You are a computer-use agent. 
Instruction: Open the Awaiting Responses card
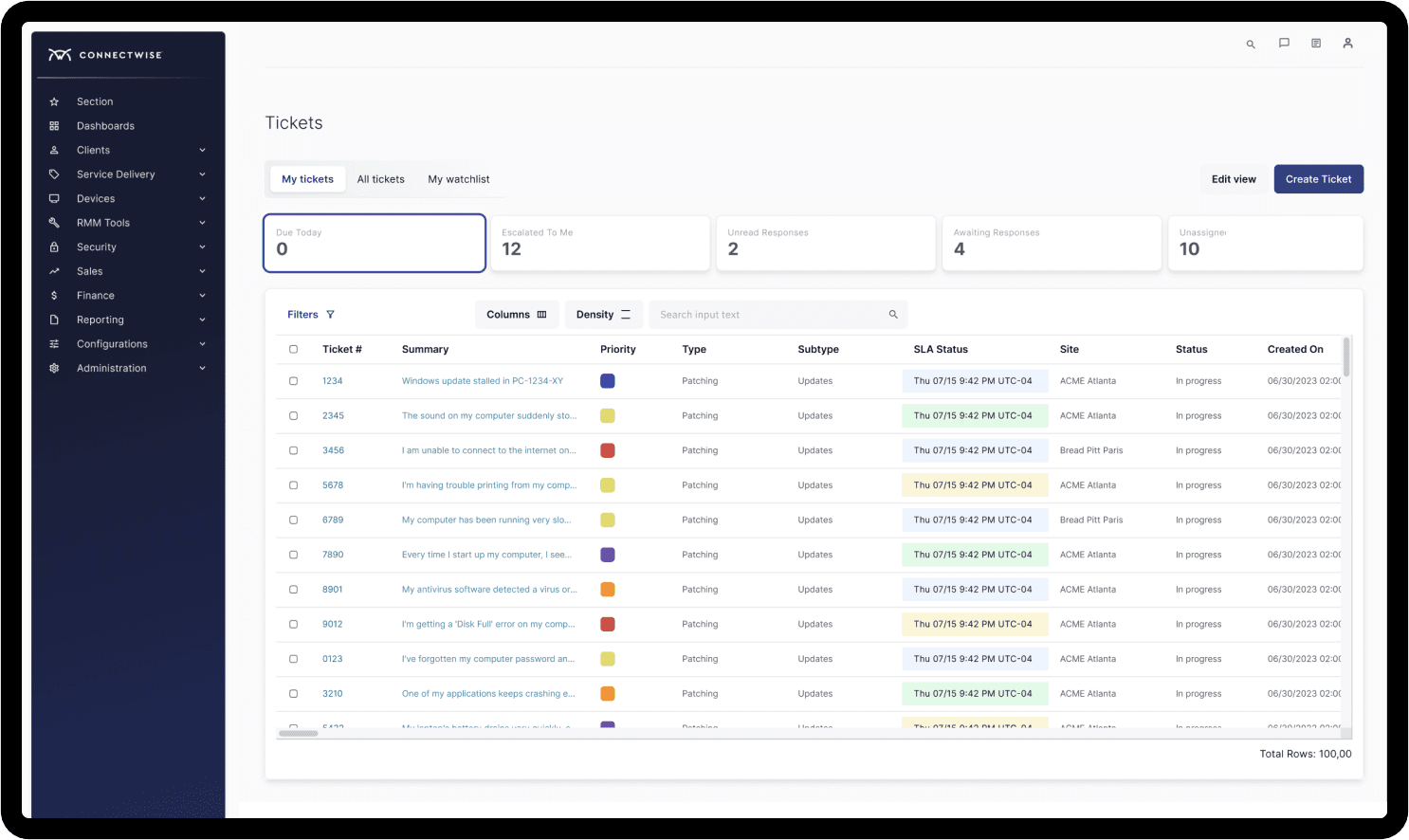(1052, 244)
